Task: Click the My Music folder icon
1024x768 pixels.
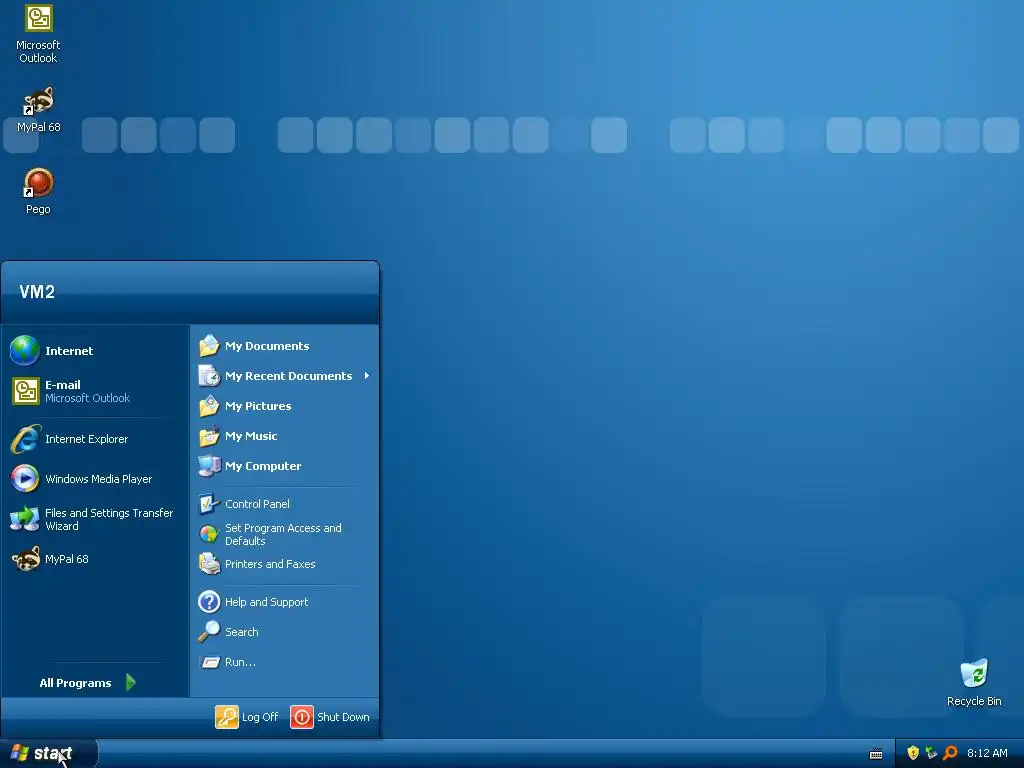Action: pyautogui.click(x=209, y=436)
